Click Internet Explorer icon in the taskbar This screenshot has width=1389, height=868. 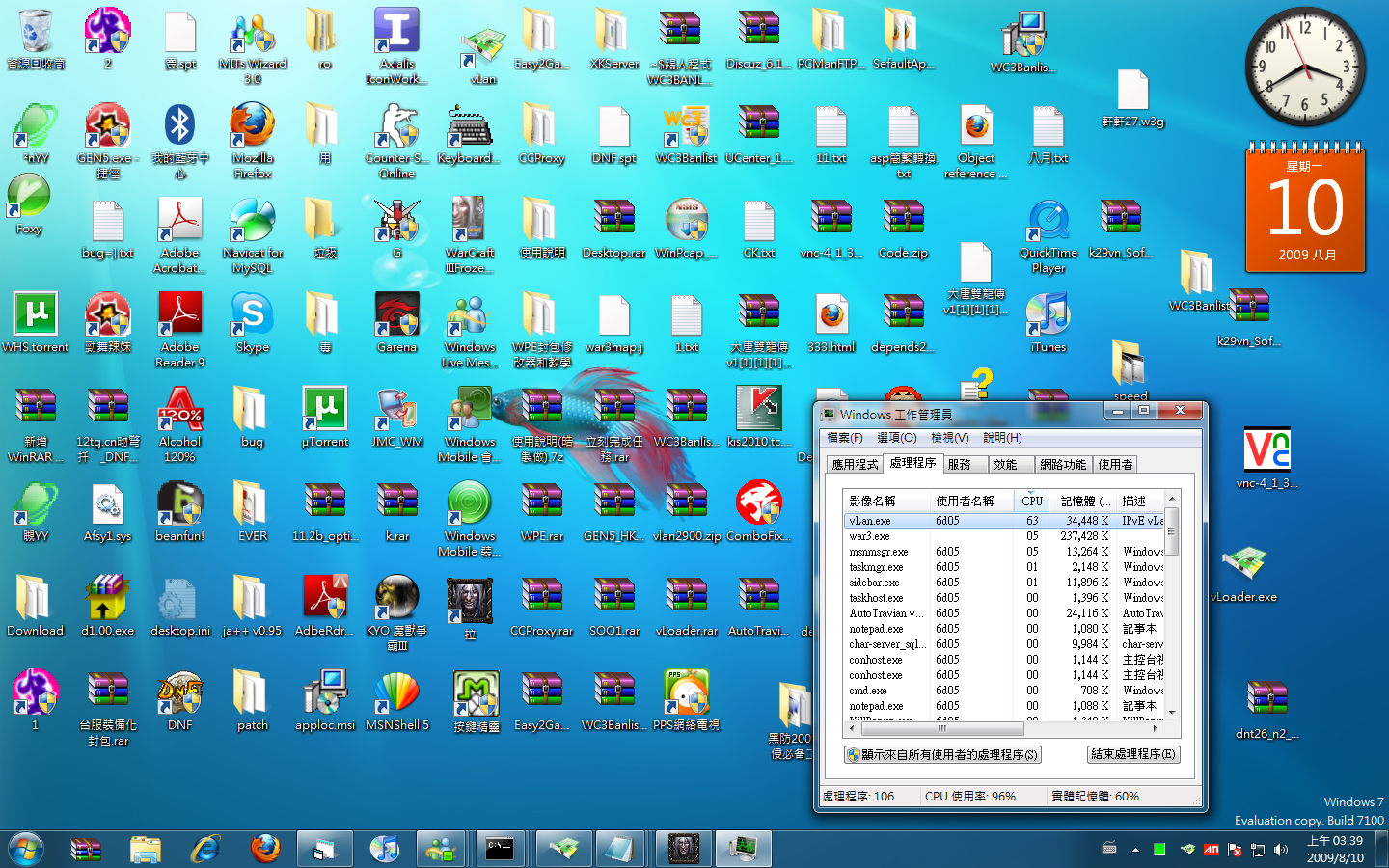(x=205, y=849)
